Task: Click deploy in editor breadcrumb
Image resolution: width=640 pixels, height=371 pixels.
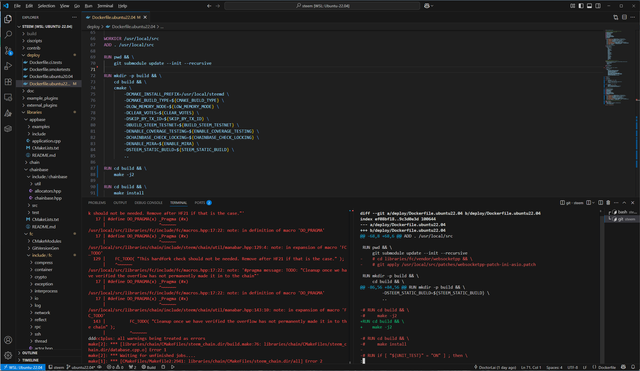Action: point(93,27)
